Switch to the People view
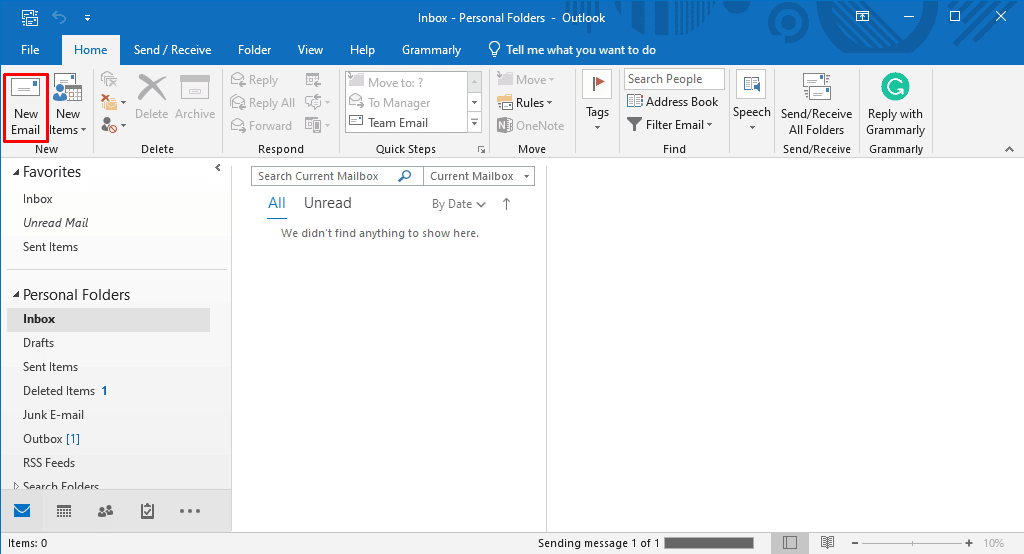The width and height of the screenshot is (1024, 554). pos(105,511)
